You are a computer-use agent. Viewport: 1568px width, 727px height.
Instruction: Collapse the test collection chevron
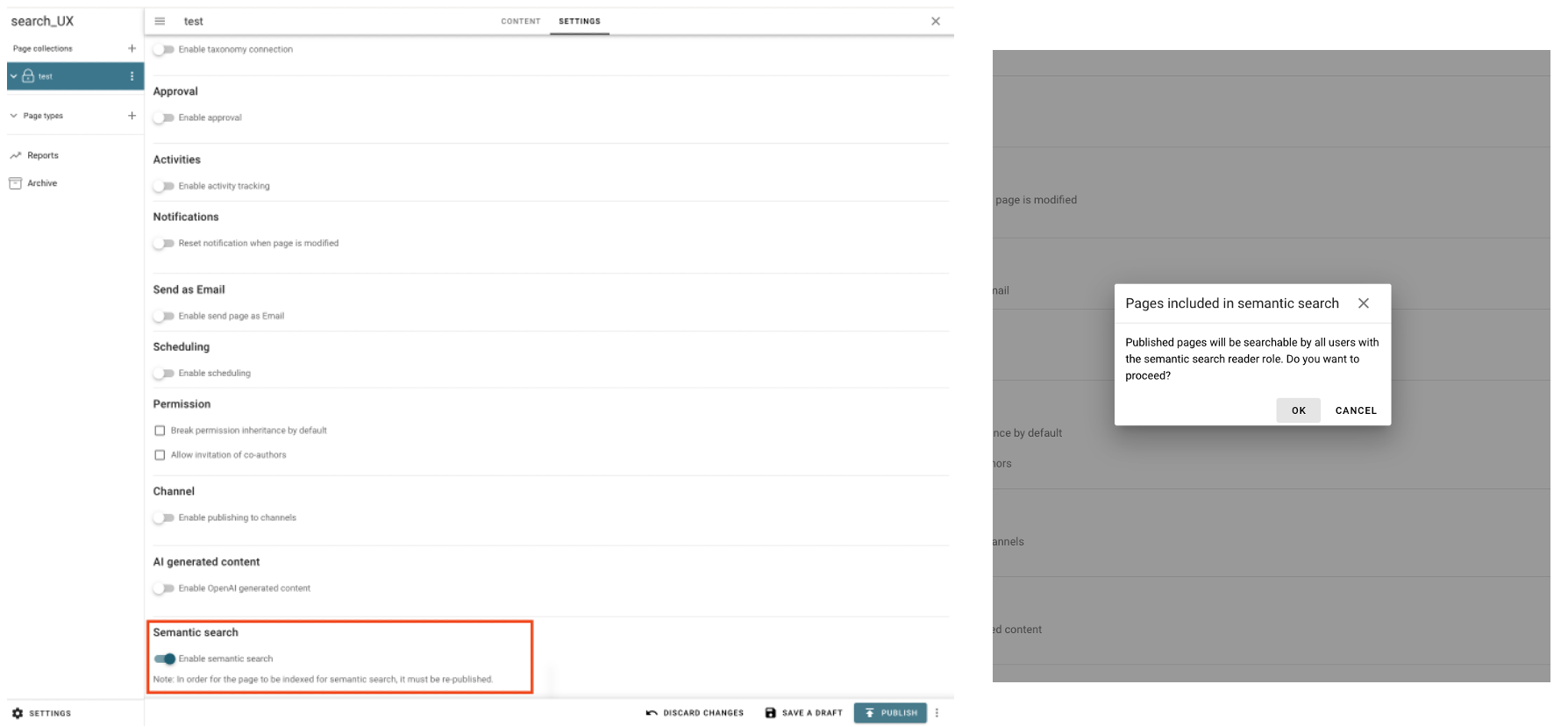14,76
